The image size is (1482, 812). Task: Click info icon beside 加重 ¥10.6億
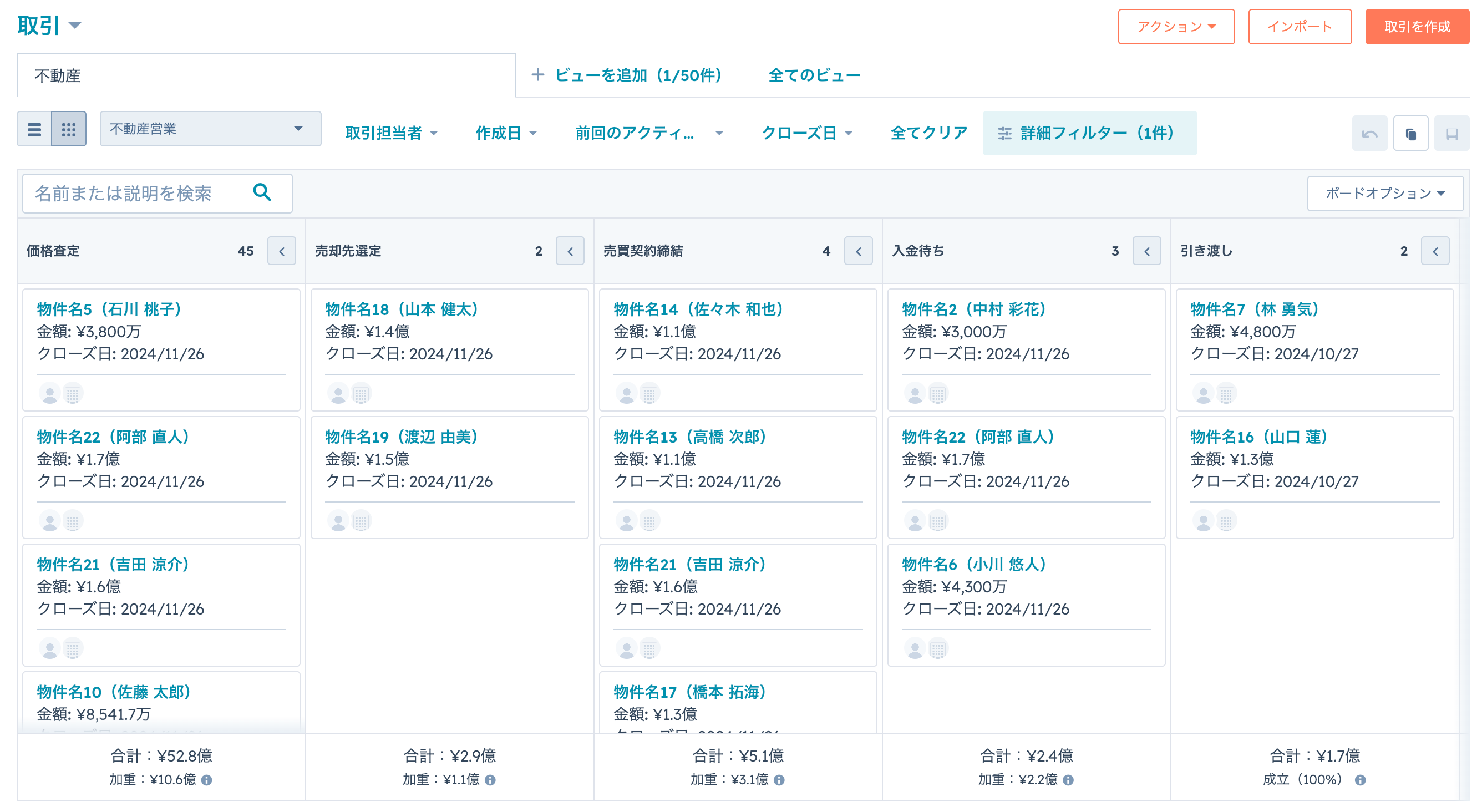tap(207, 780)
